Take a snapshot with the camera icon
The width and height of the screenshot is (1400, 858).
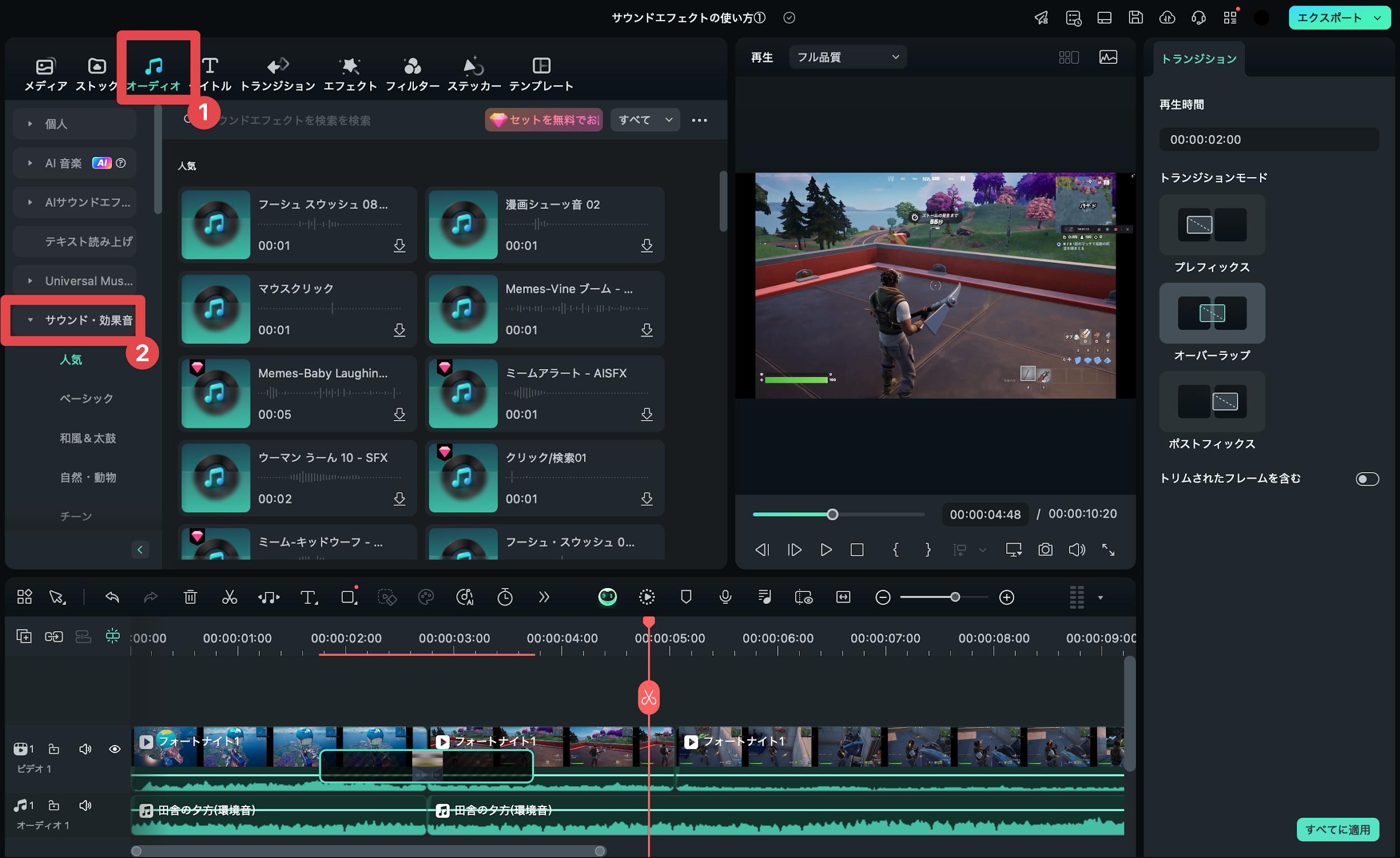(1045, 549)
